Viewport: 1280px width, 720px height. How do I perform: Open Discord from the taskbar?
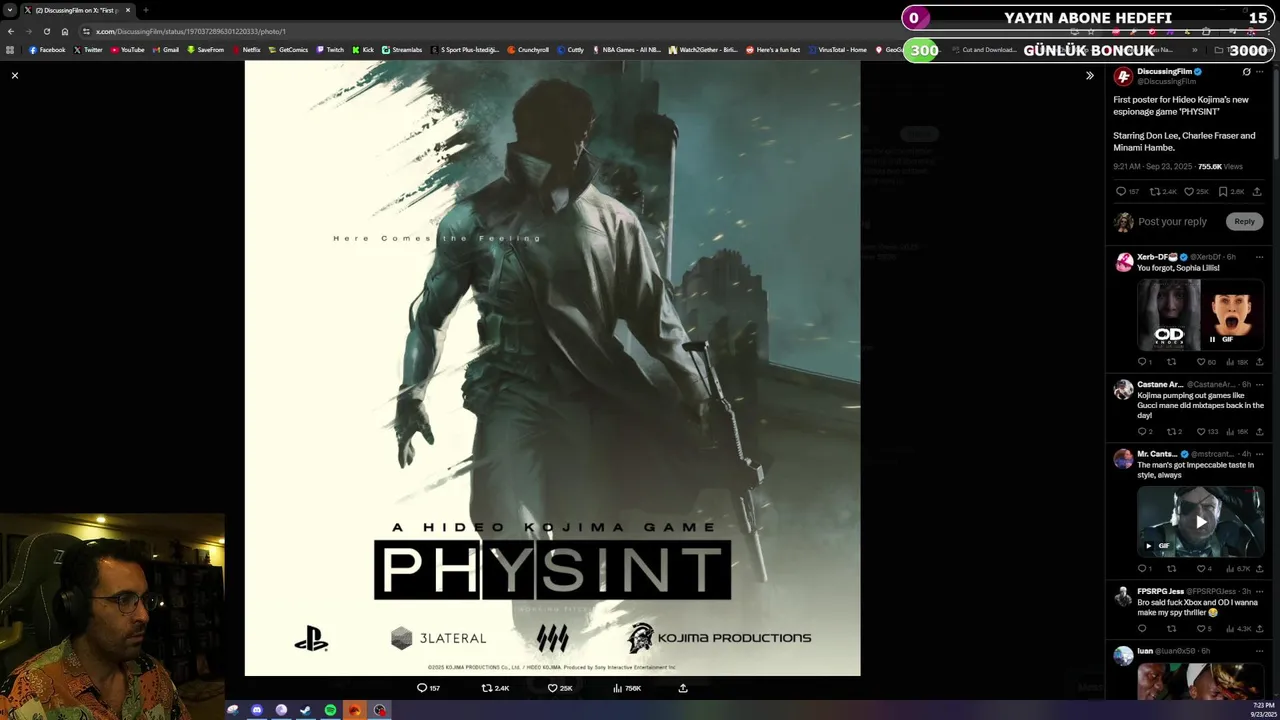coord(257,710)
